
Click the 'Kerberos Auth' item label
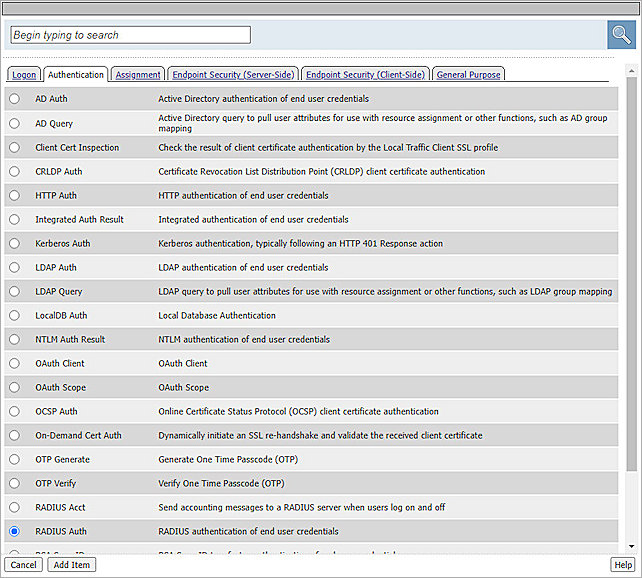pyautogui.click(x=63, y=244)
